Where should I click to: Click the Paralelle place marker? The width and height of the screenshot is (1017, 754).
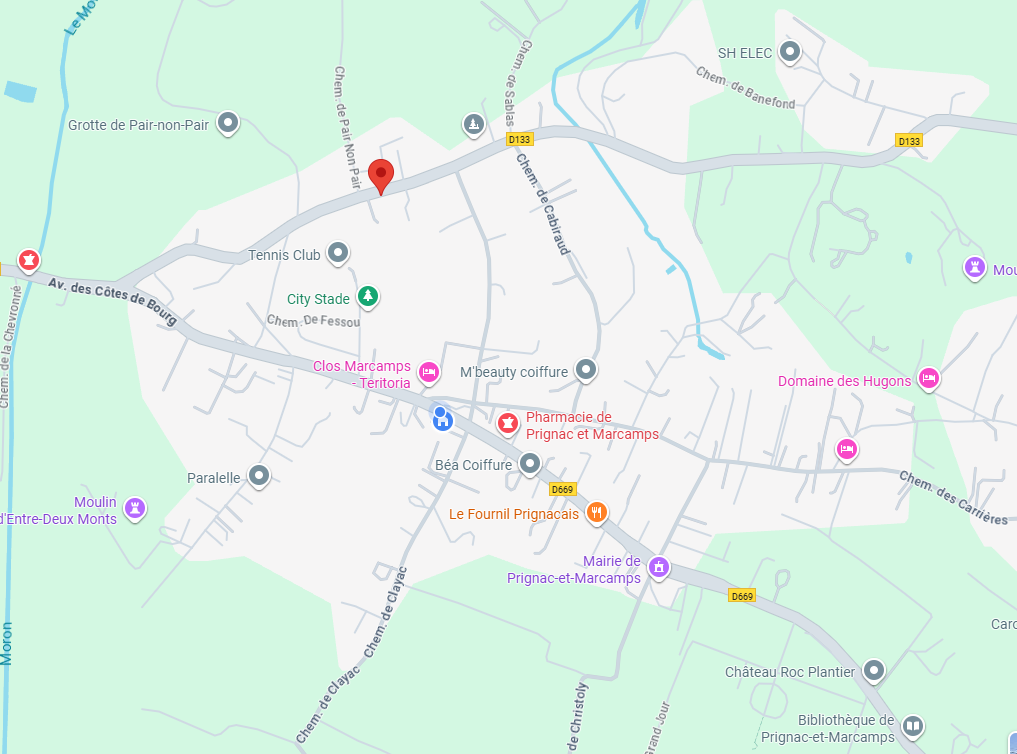click(259, 477)
